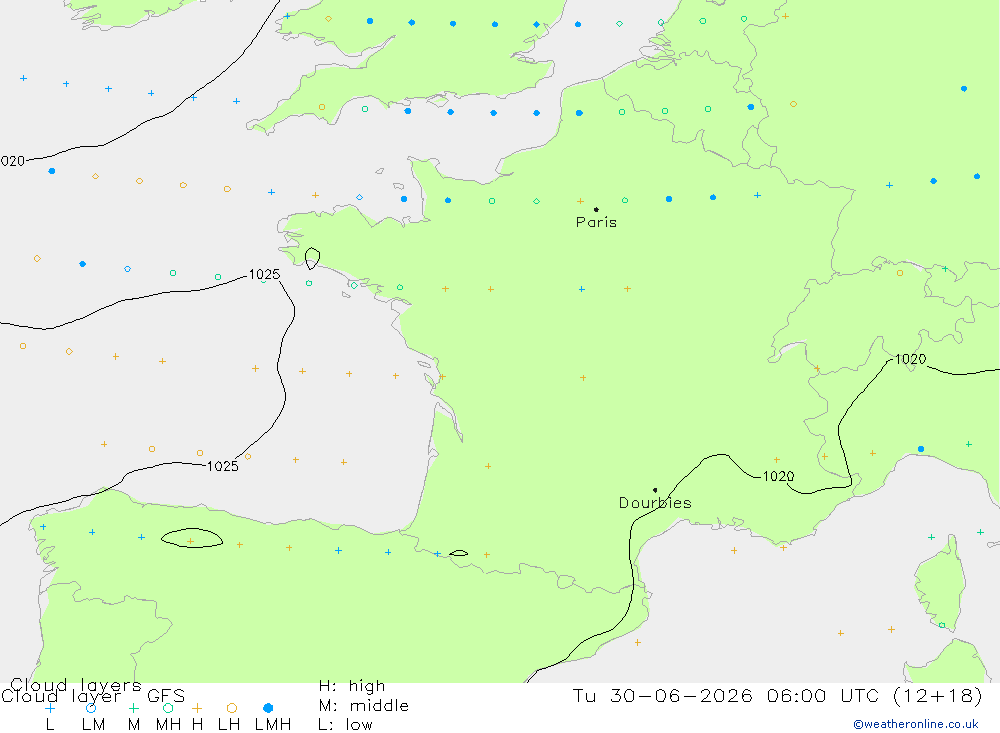Click the orange circle LH legend symbol

pyautogui.click(x=232, y=708)
